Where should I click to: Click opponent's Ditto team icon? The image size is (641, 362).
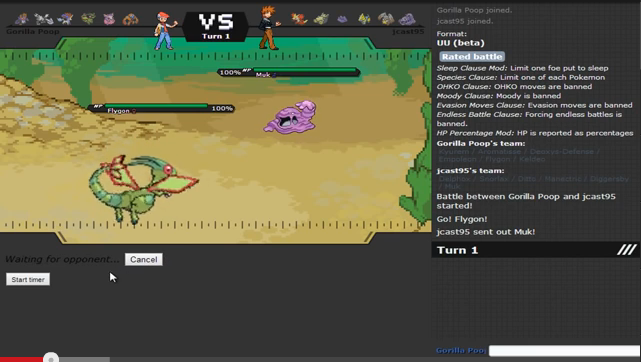pos(343,19)
